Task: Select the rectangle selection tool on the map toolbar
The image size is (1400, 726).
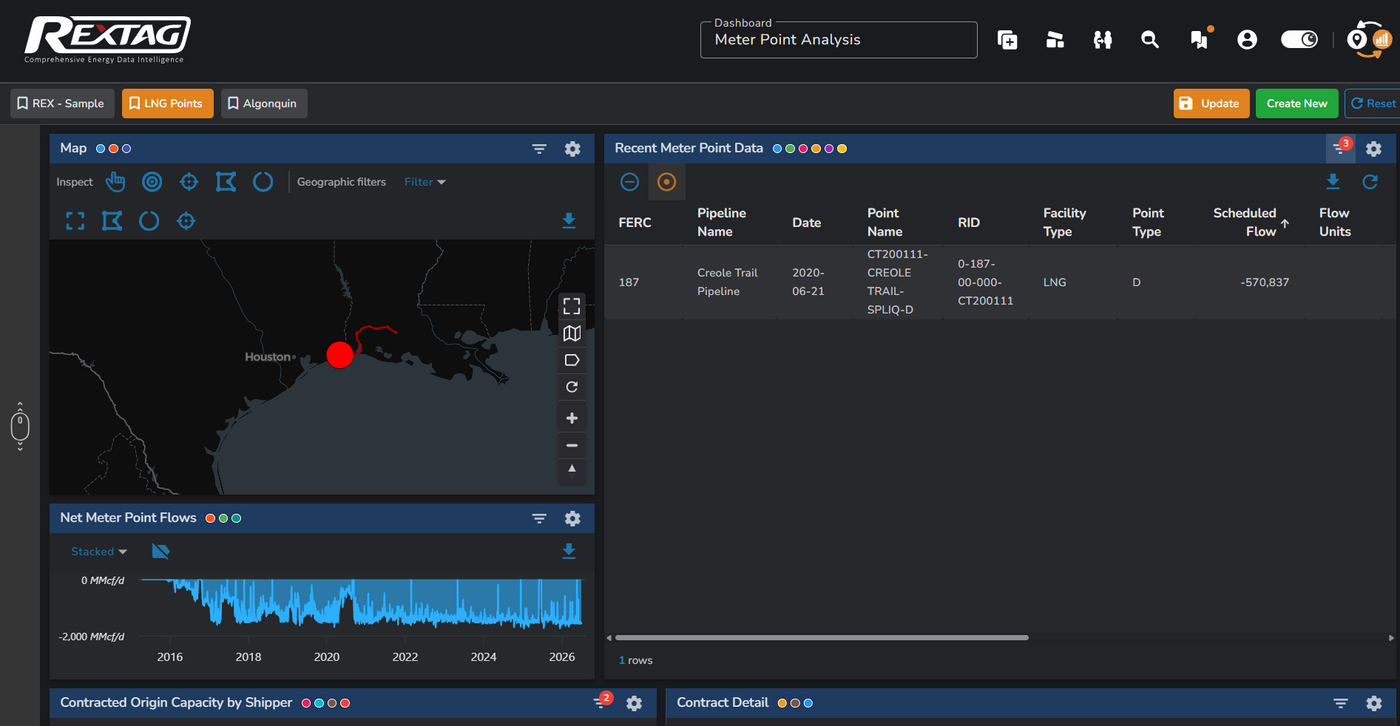Action: click(x=75, y=221)
